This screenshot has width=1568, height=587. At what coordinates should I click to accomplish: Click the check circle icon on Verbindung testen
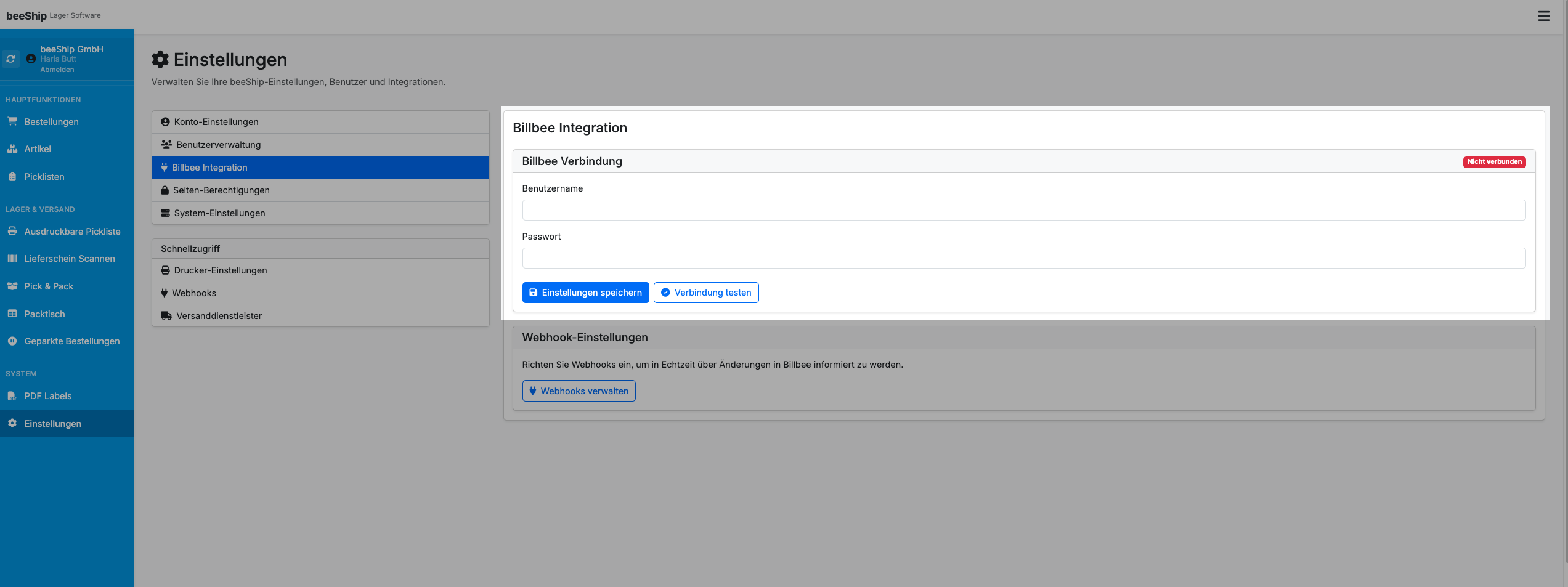pos(665,293)
